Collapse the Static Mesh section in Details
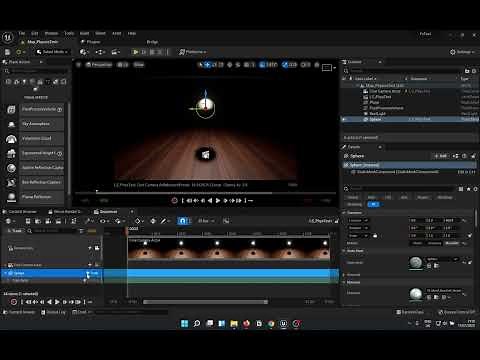 click(x=344, y=251)
